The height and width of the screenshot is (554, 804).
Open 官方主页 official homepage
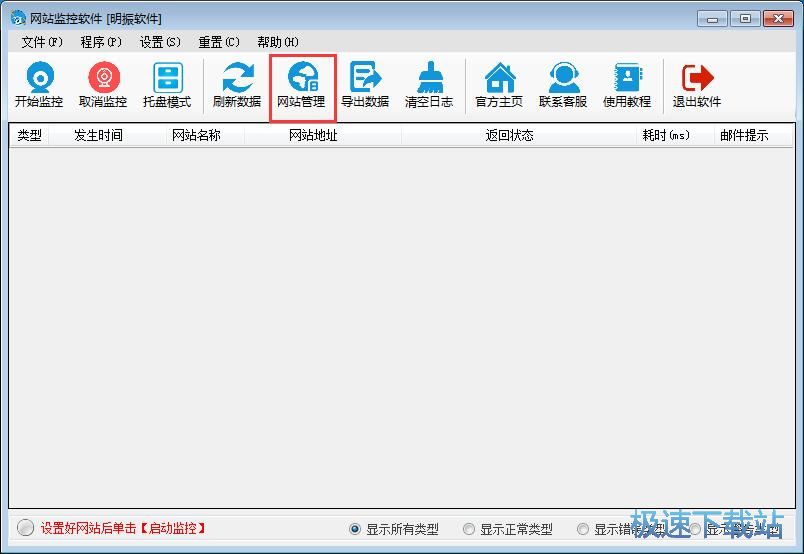[499, 85]
